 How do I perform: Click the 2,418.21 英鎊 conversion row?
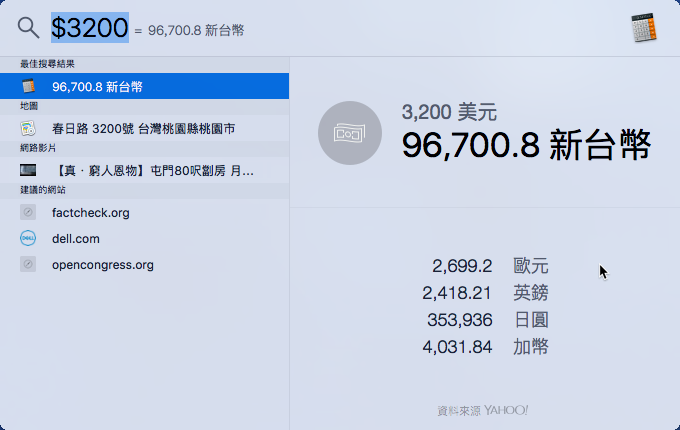coord(485,293)
